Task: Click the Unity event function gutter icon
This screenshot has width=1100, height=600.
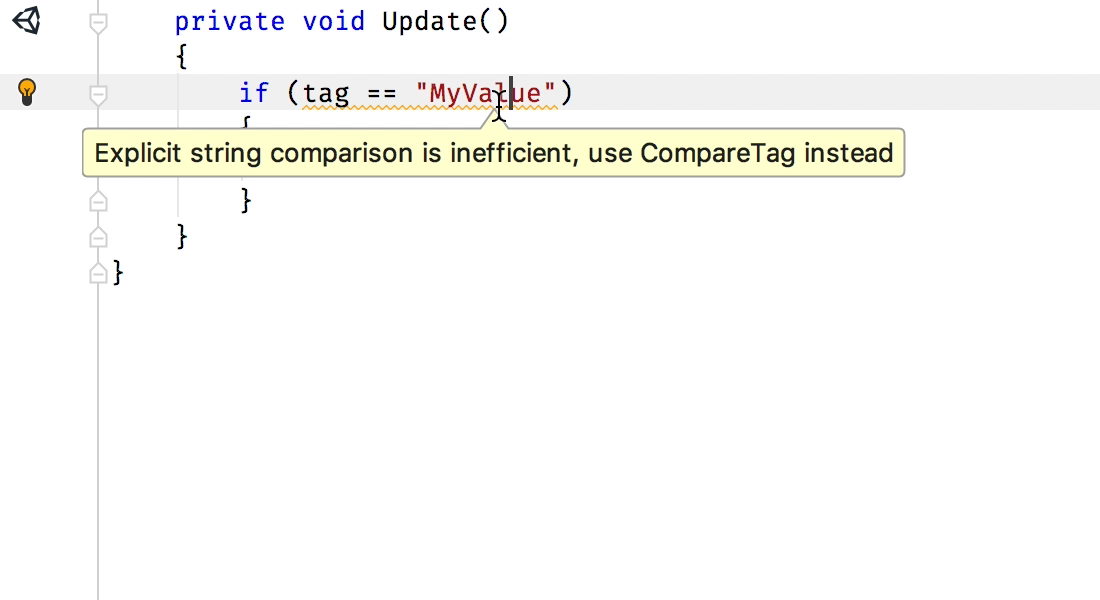Action: [27, 20]
